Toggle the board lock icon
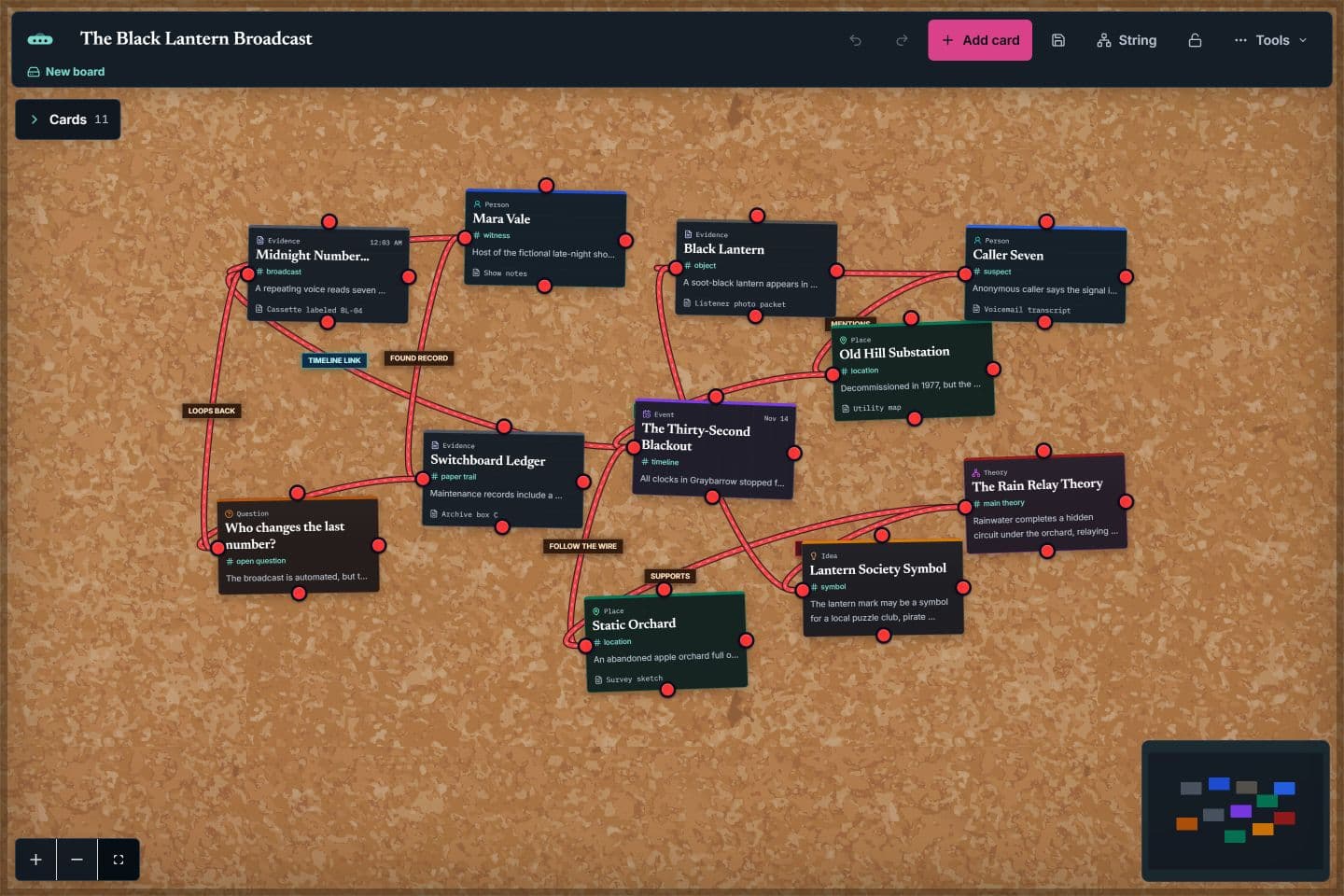This screenshot has width=1344, height=896. 1195,40
